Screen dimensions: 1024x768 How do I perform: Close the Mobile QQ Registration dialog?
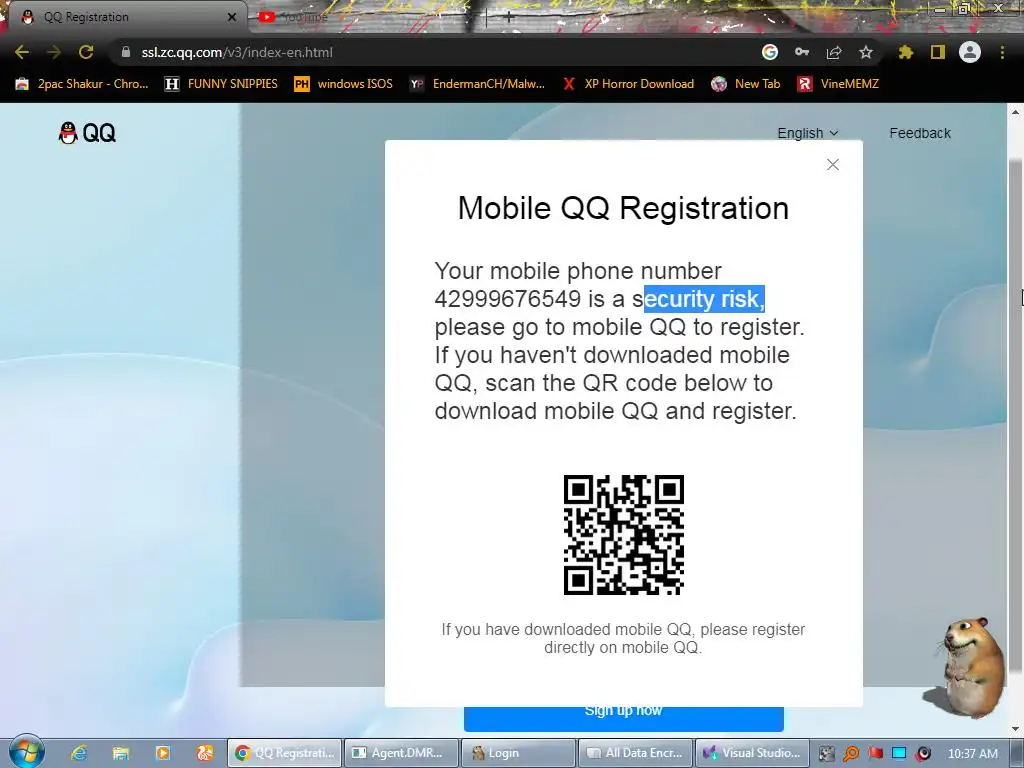click(833, 165)
